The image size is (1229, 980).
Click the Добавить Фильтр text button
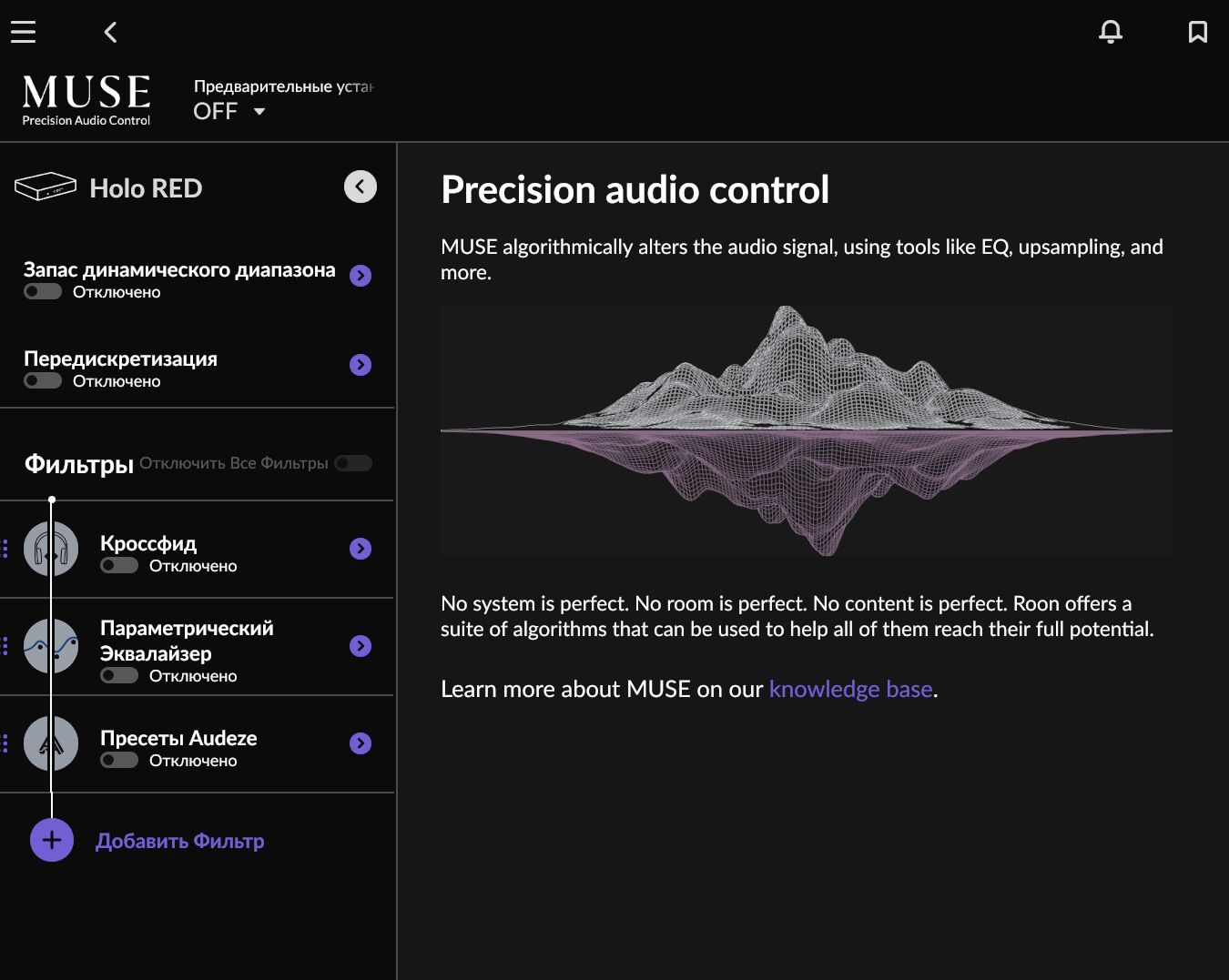pyautogui.click(x=180, y=841)
